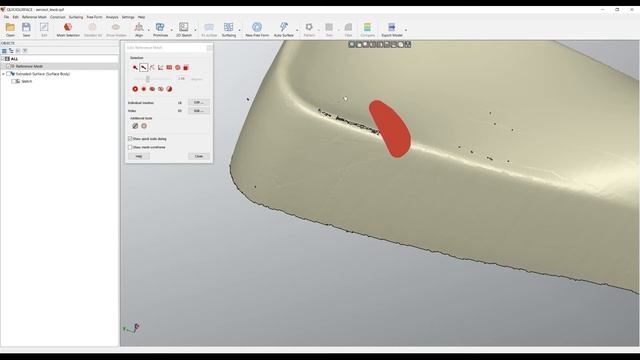This screenshot has height=360, width=640.
Task: Click the Pattern toolbar icon
Action: [x=309, y=27]
